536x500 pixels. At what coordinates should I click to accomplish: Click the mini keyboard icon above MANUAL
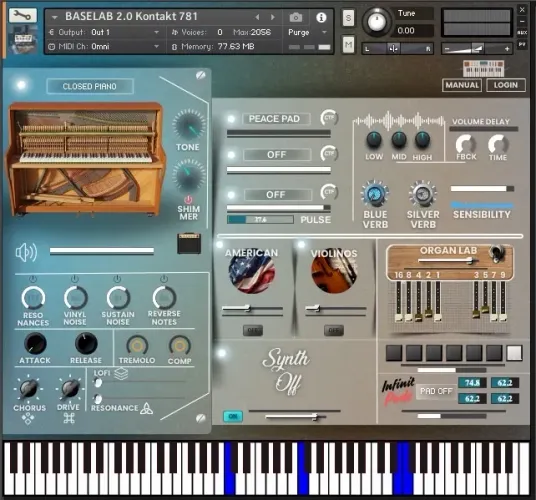click(x=483, y=68)
